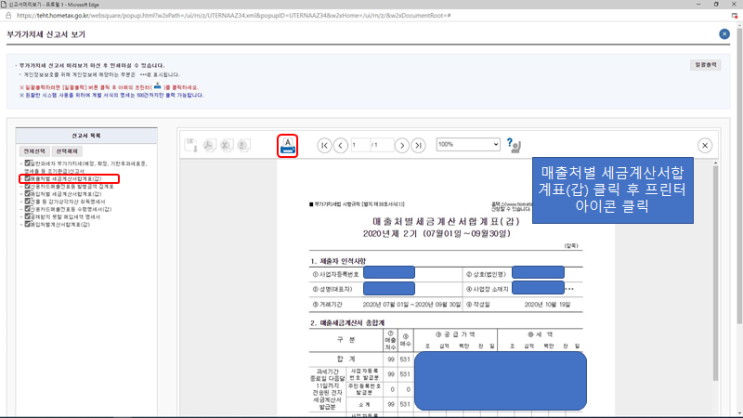Click 거래기간 date range value
Image resolution: width=743 pixels, height=418 pixels.
click(x=411, y=305)
